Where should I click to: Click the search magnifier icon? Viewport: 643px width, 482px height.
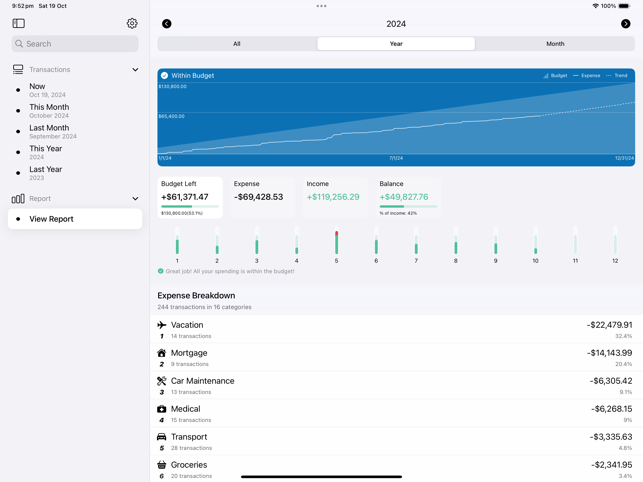pyautogui.click(x=19, y=43)
